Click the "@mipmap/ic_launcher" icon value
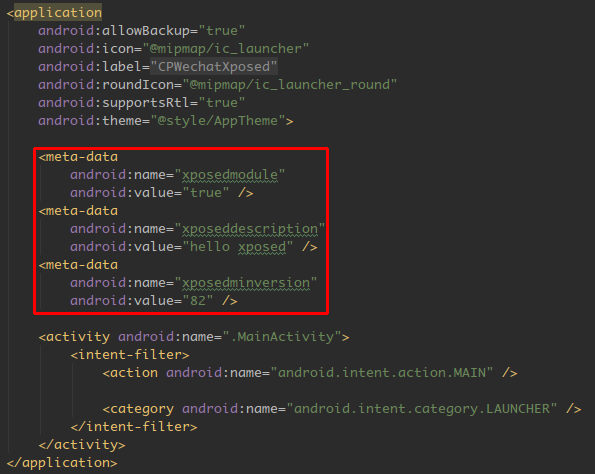This screenshot has width=595, height=474. tap(226, 49)
